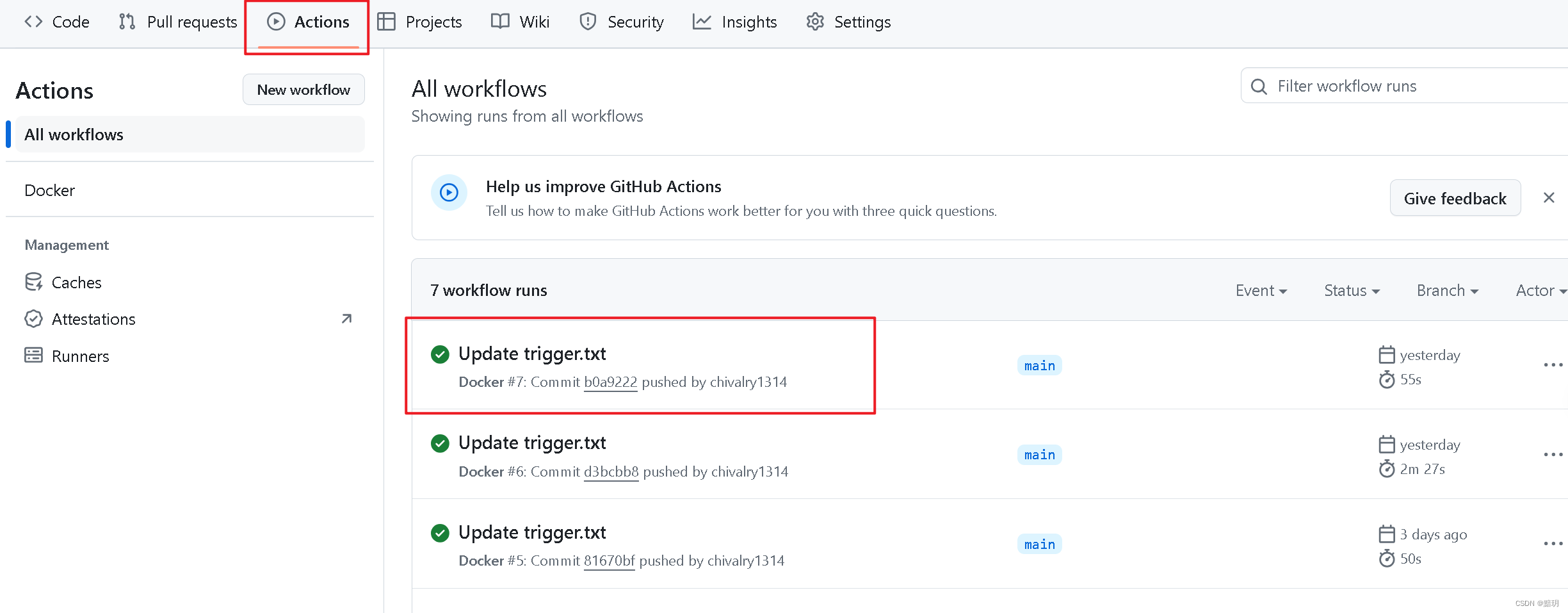Open commit d3bcbb8 link
The width and height of the screenshot is (1568, 613).
[x=611, y=471]
